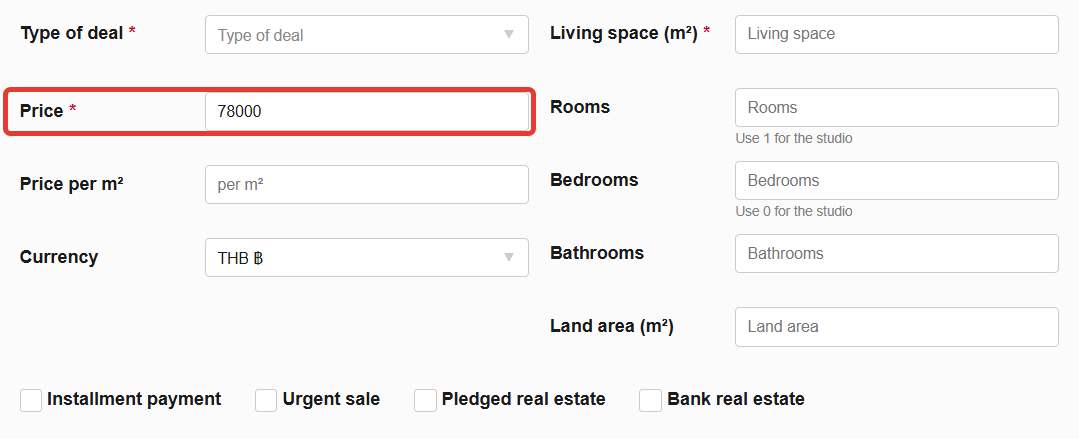Viewport: 1079px width, 439px height.
Task: Focus the Price field containing 78000
Action: [x=366, y=112]
